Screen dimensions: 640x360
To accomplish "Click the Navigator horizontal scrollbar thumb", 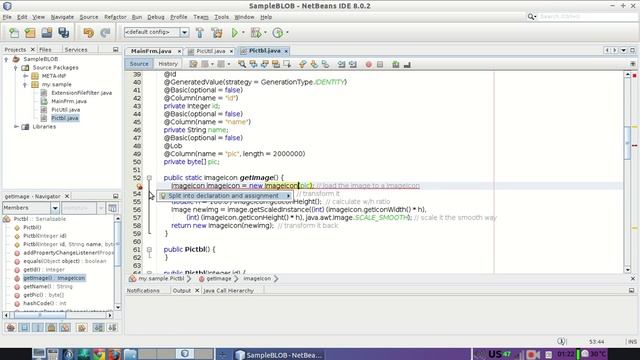I will pos(40,315).
